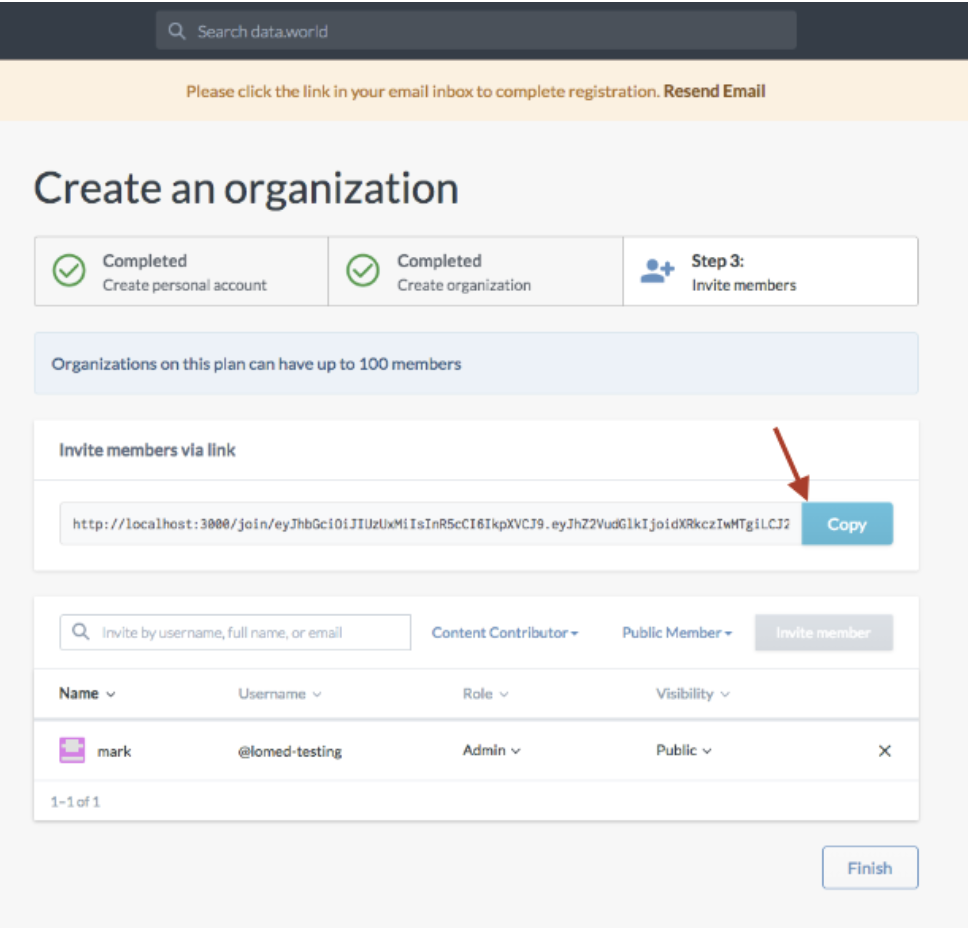The height and width of the screenshot is (928, 968).
Task: Sort members by Username column
Action: [280, 694]
